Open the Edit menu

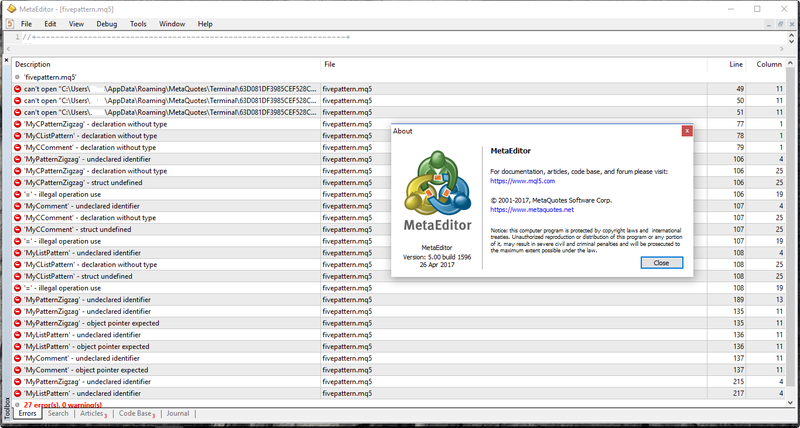pos(50,24)
